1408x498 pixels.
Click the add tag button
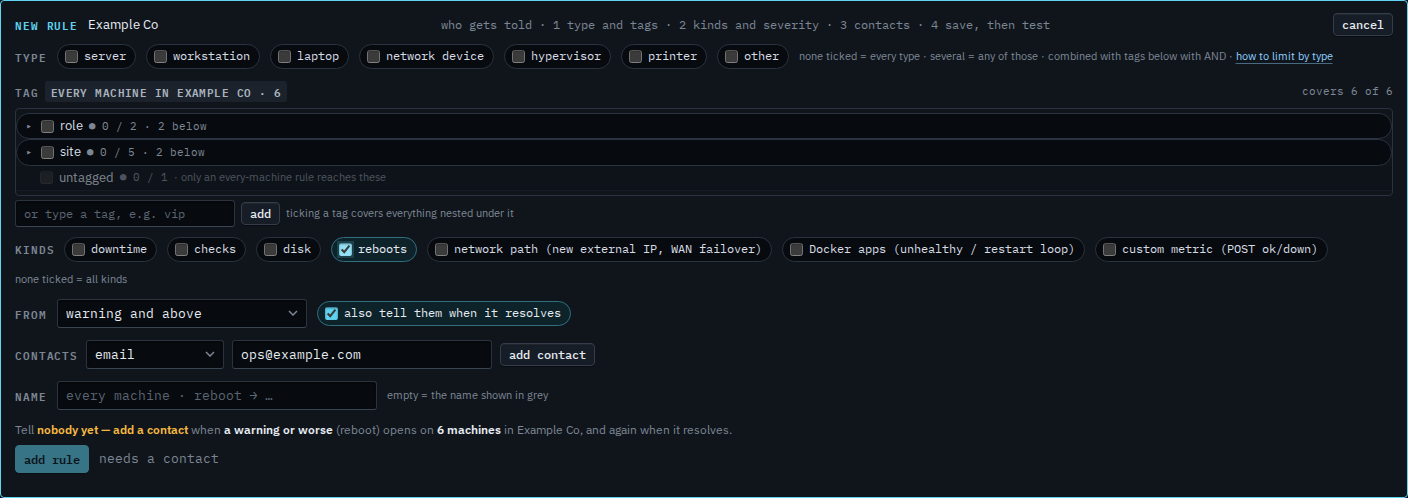[260, 214]
